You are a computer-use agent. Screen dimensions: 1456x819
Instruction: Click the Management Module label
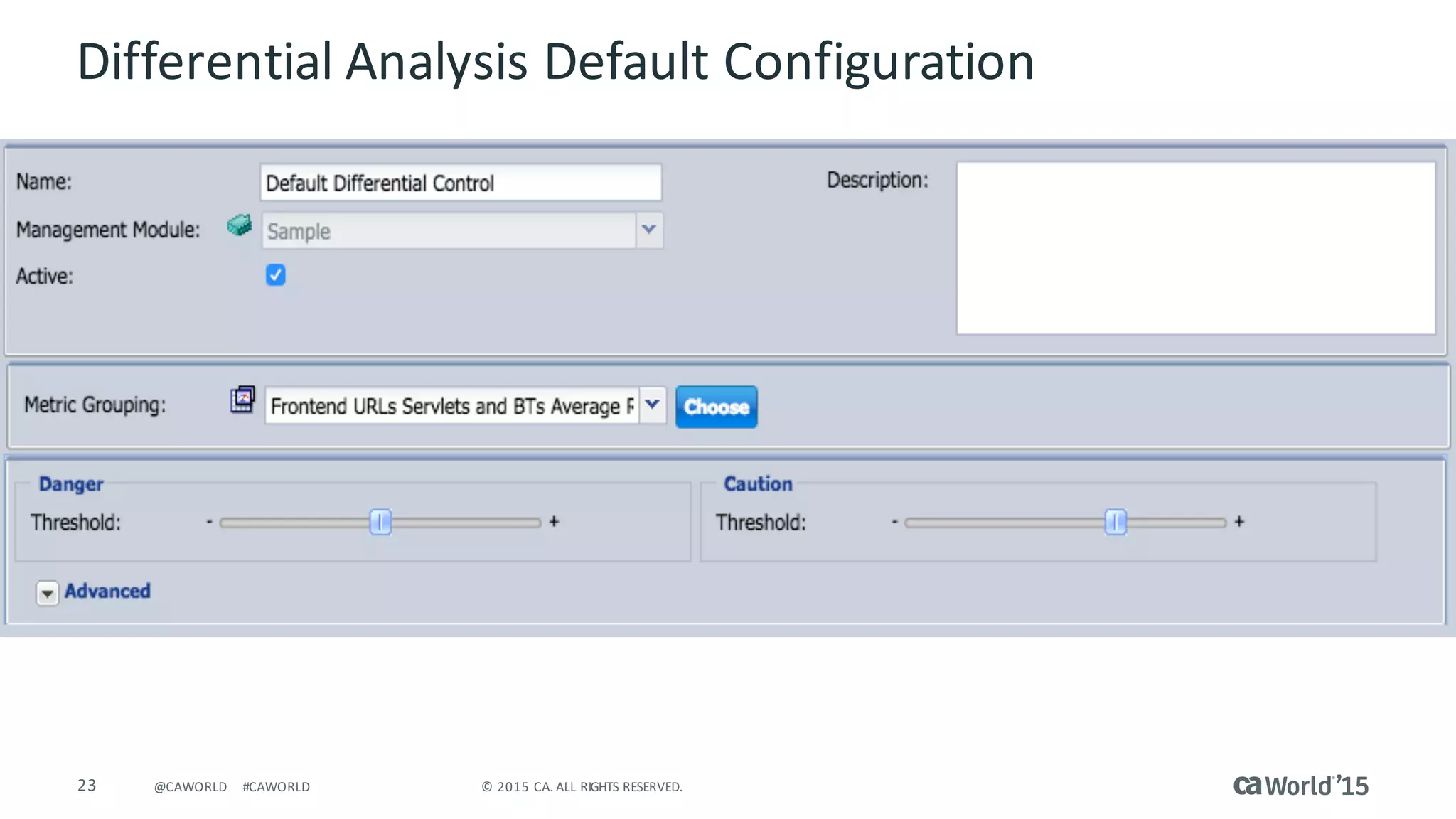(x=108, y=230)
